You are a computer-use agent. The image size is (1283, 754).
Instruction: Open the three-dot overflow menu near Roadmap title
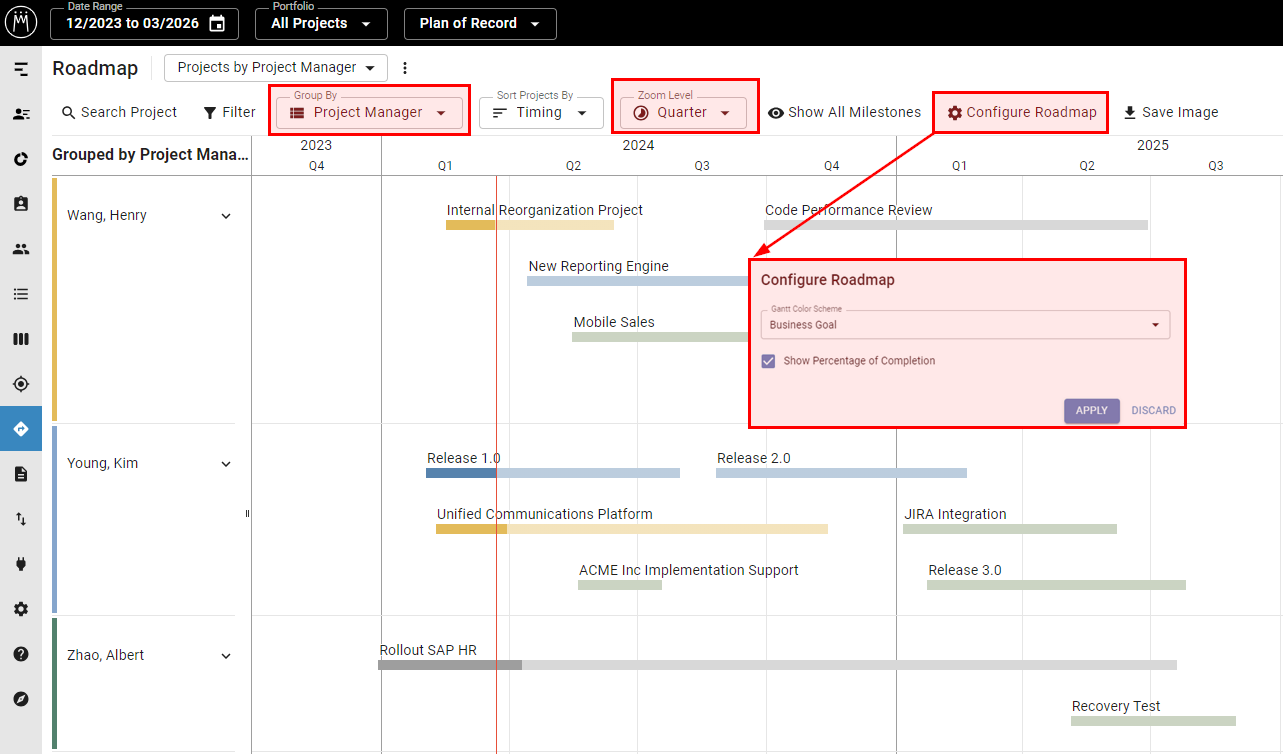point(405,68)
